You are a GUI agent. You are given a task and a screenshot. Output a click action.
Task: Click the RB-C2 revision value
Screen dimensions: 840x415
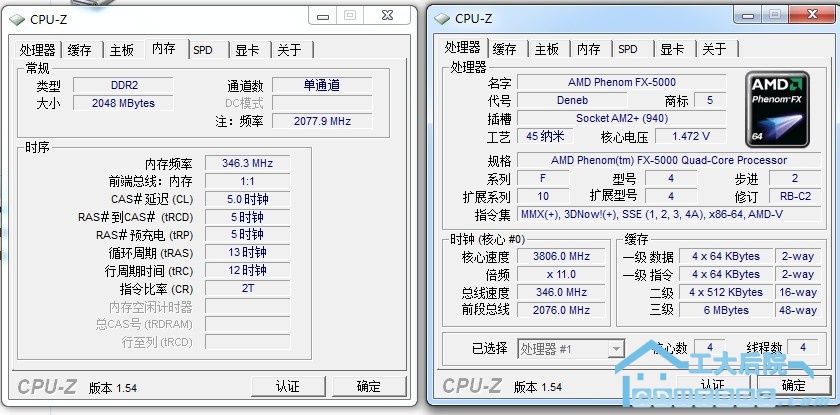click(795, 196)
